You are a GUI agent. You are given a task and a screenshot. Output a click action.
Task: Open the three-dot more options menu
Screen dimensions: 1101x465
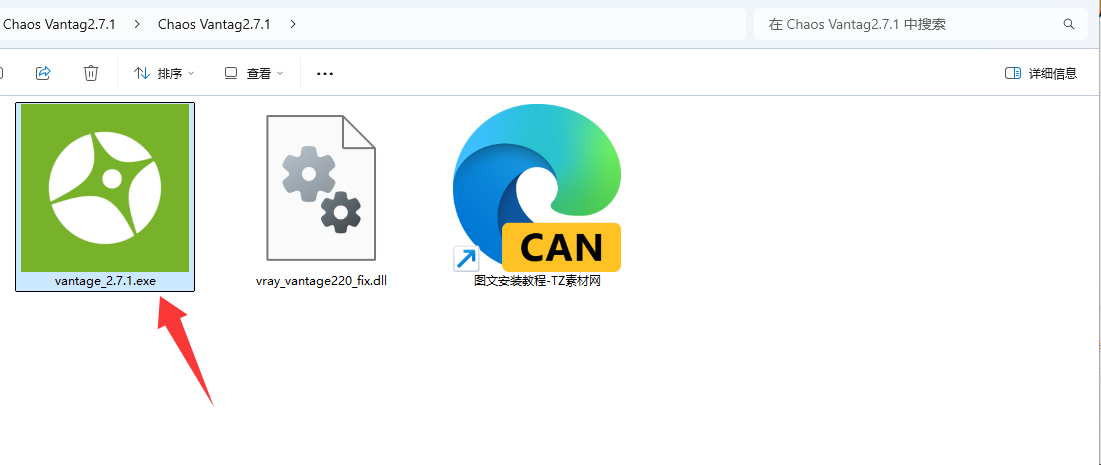tap(324, 73)
